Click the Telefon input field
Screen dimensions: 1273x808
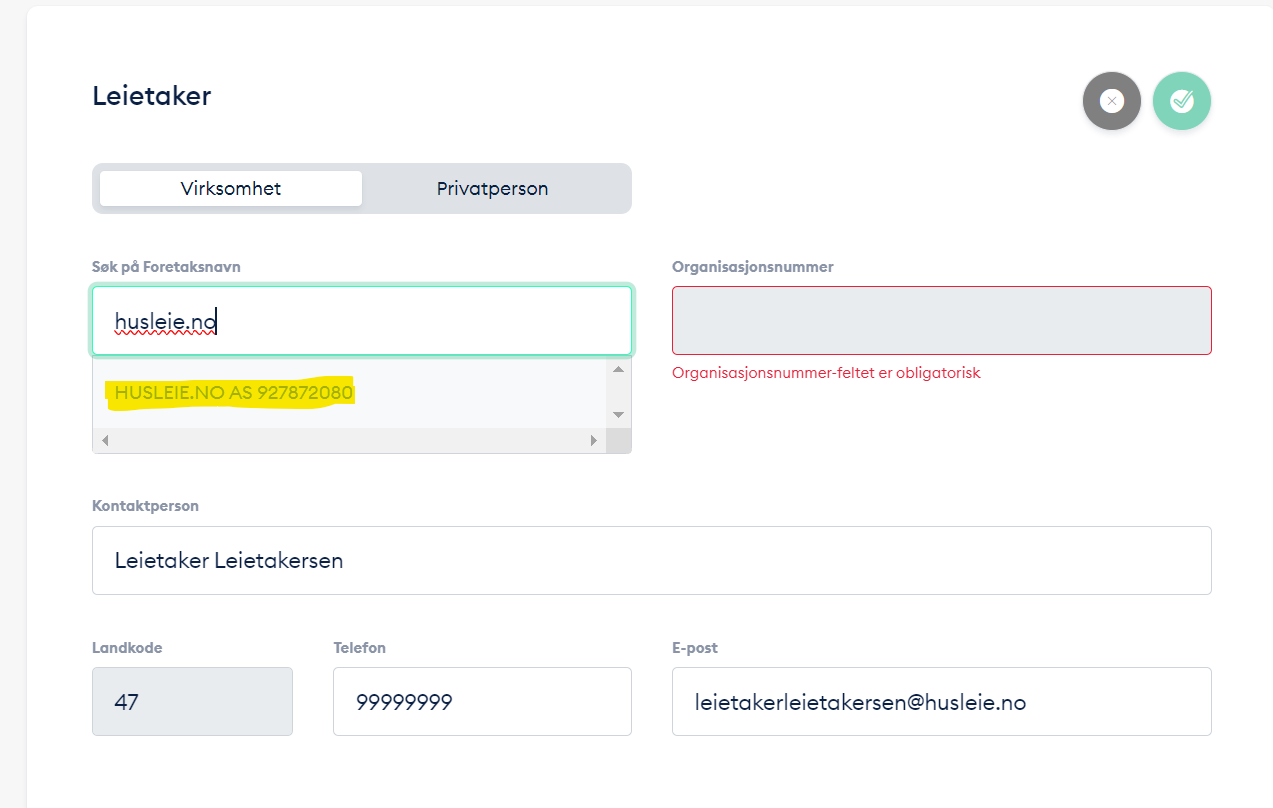(x=482, y=701)
